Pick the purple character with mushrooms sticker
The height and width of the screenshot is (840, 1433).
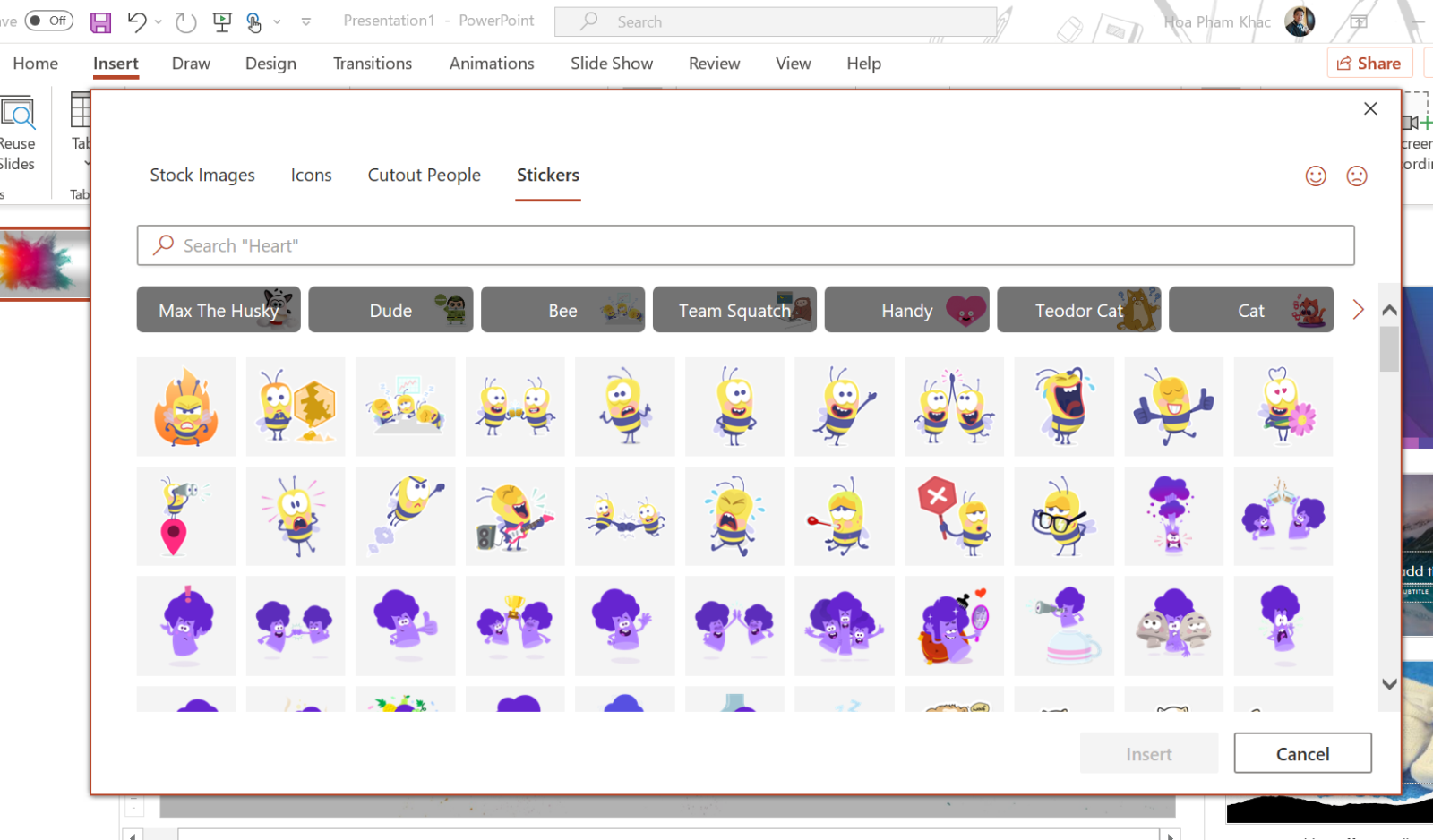[1173, 626]
